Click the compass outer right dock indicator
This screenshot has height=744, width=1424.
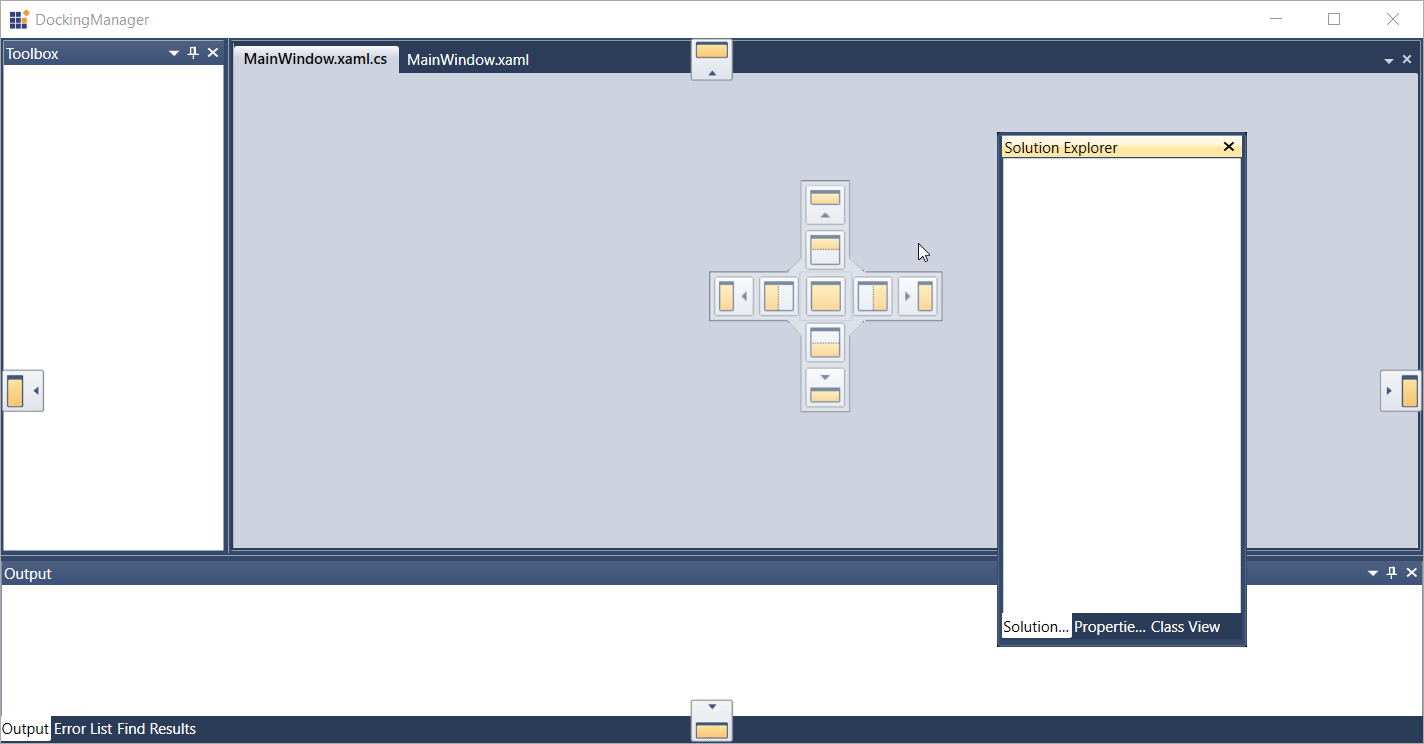pos(918,296)
